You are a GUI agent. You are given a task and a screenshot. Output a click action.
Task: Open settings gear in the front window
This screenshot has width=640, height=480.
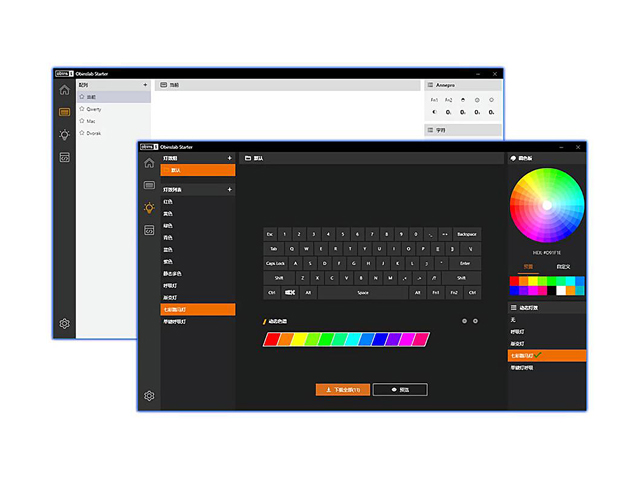click(149, 396)
